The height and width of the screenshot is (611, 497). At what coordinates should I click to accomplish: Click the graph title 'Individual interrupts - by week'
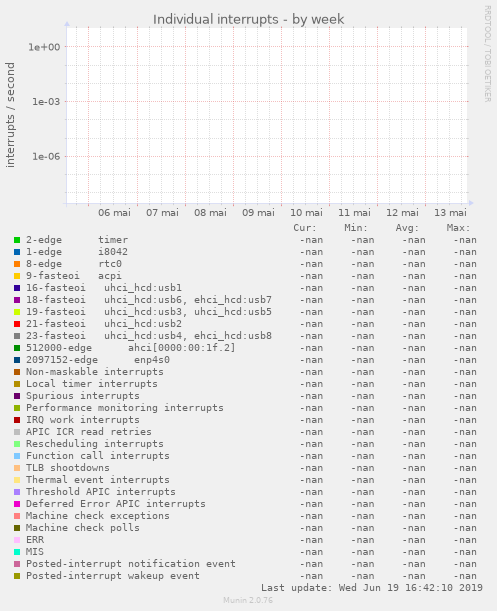(x=248, y=19)
